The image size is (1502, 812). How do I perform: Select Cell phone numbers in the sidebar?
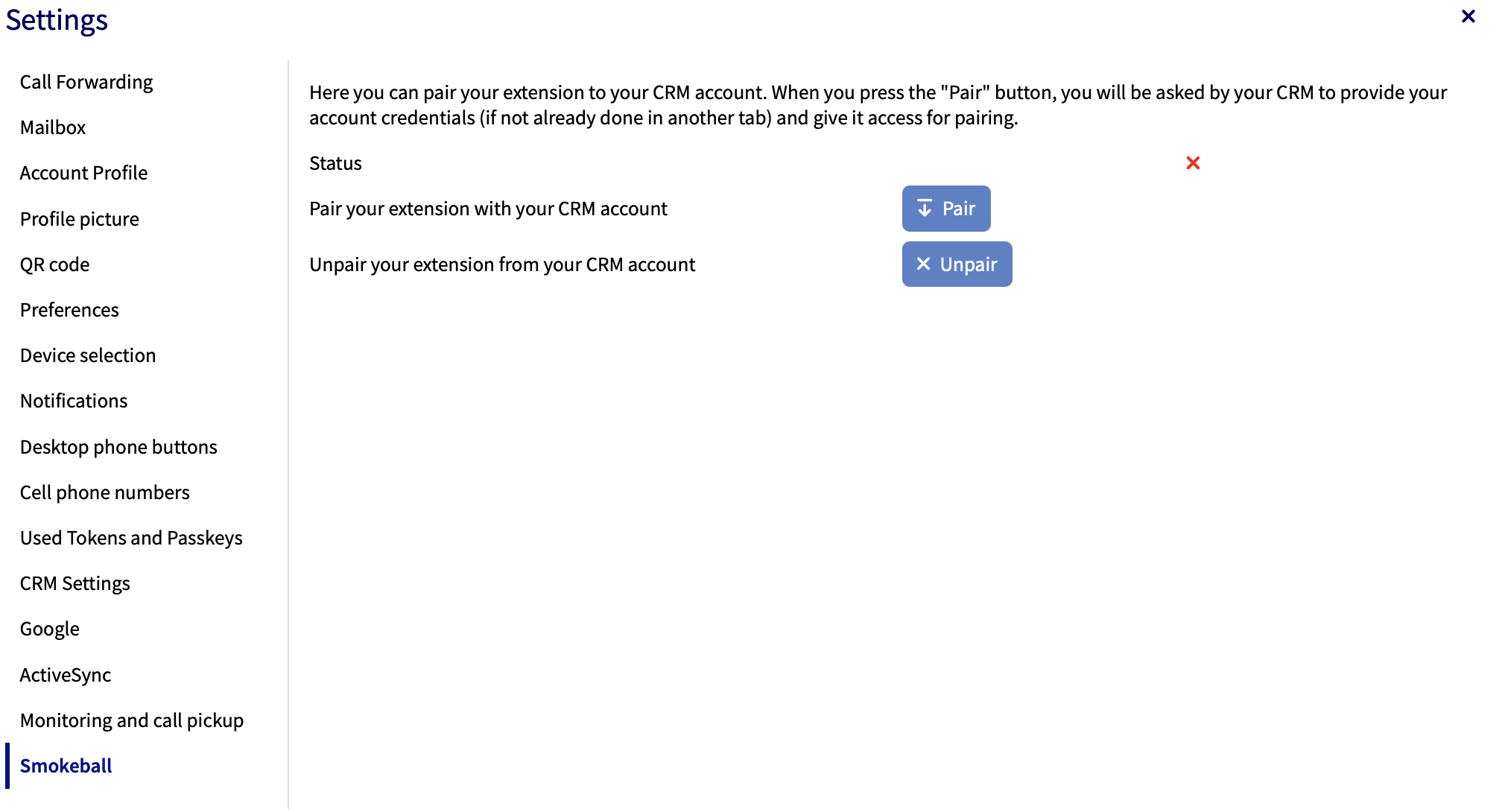pos(105,492)
